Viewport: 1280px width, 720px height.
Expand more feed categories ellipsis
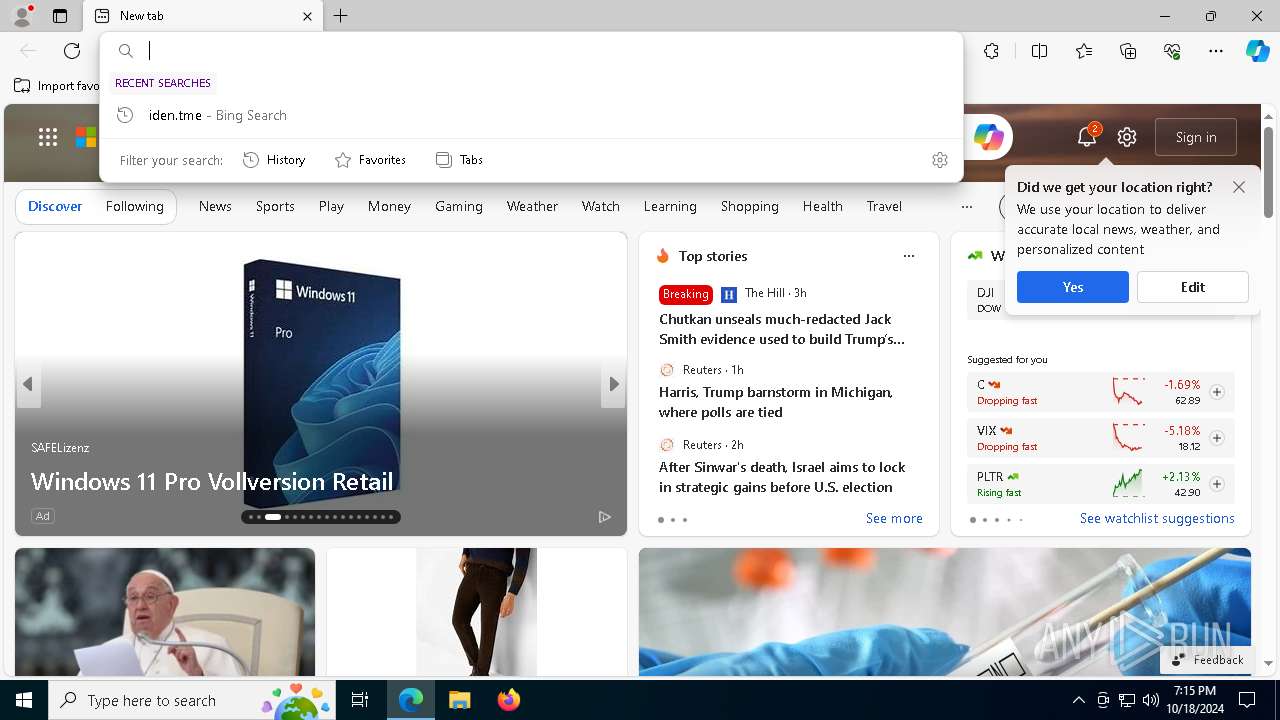click(966, 207)
